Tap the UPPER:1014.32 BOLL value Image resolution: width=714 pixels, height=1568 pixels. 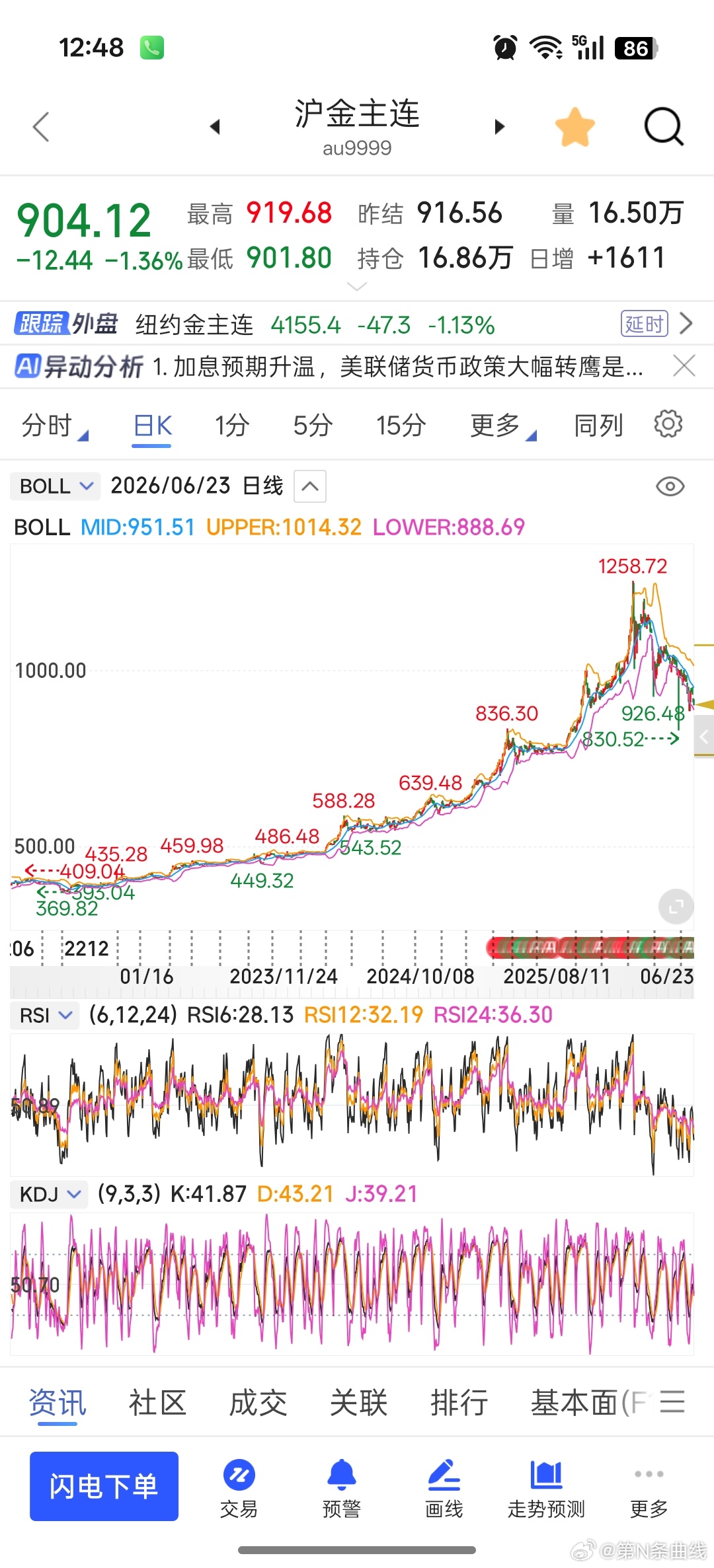point(284,527)
